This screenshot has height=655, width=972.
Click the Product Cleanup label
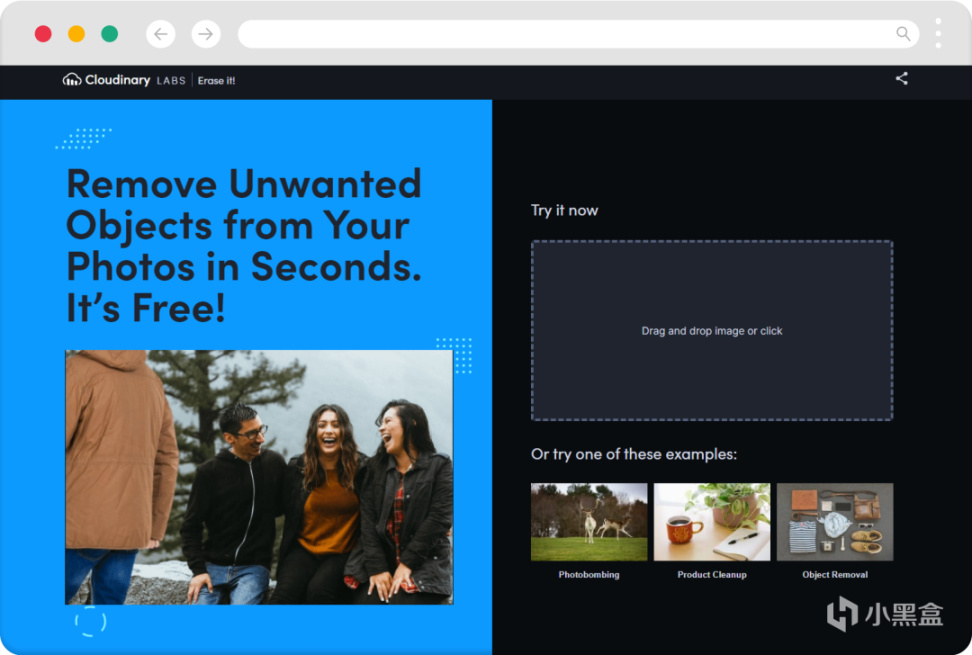712,574
